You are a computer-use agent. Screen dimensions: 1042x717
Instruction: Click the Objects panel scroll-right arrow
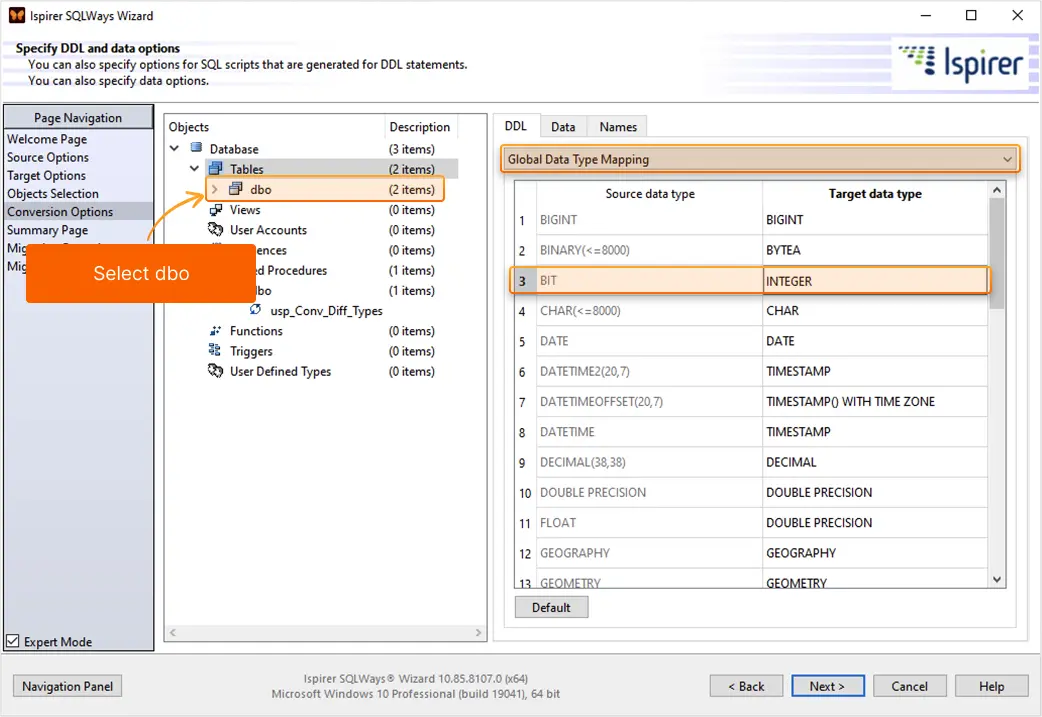478,633
